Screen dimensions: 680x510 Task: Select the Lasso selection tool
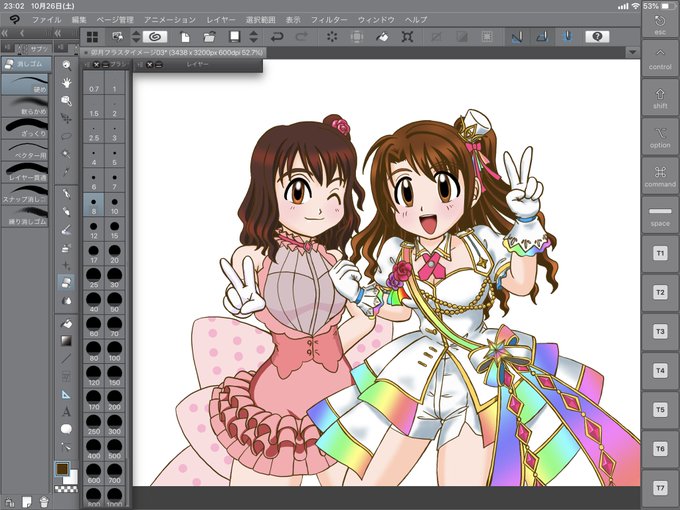(66, 136)
